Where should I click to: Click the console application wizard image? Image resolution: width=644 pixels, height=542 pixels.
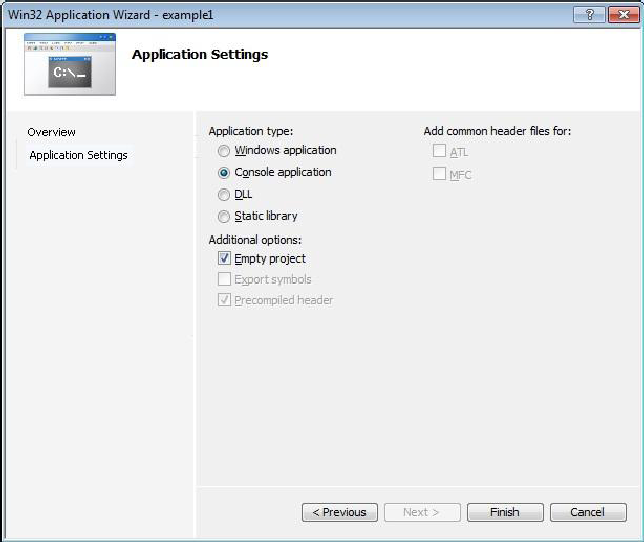pos(70,64)
